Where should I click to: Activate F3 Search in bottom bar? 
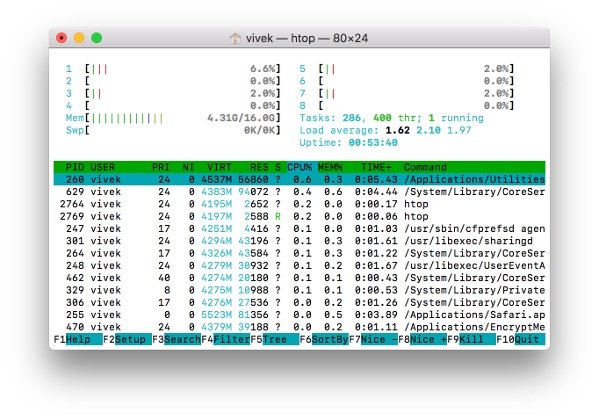[x=176, y=339]
